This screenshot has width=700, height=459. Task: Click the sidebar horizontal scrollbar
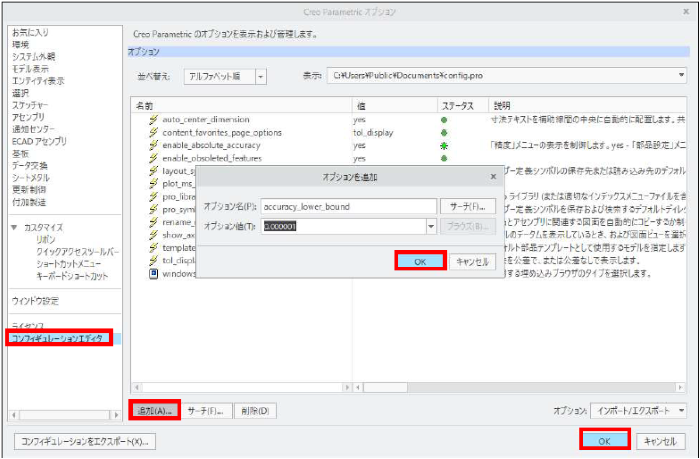click(65, 415)
